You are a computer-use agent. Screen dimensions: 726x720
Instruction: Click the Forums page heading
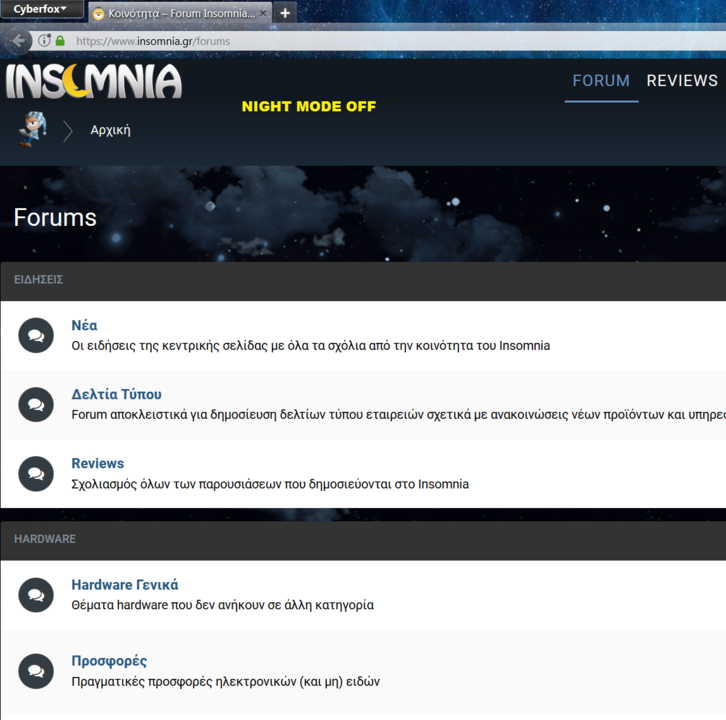click(55, 217)
